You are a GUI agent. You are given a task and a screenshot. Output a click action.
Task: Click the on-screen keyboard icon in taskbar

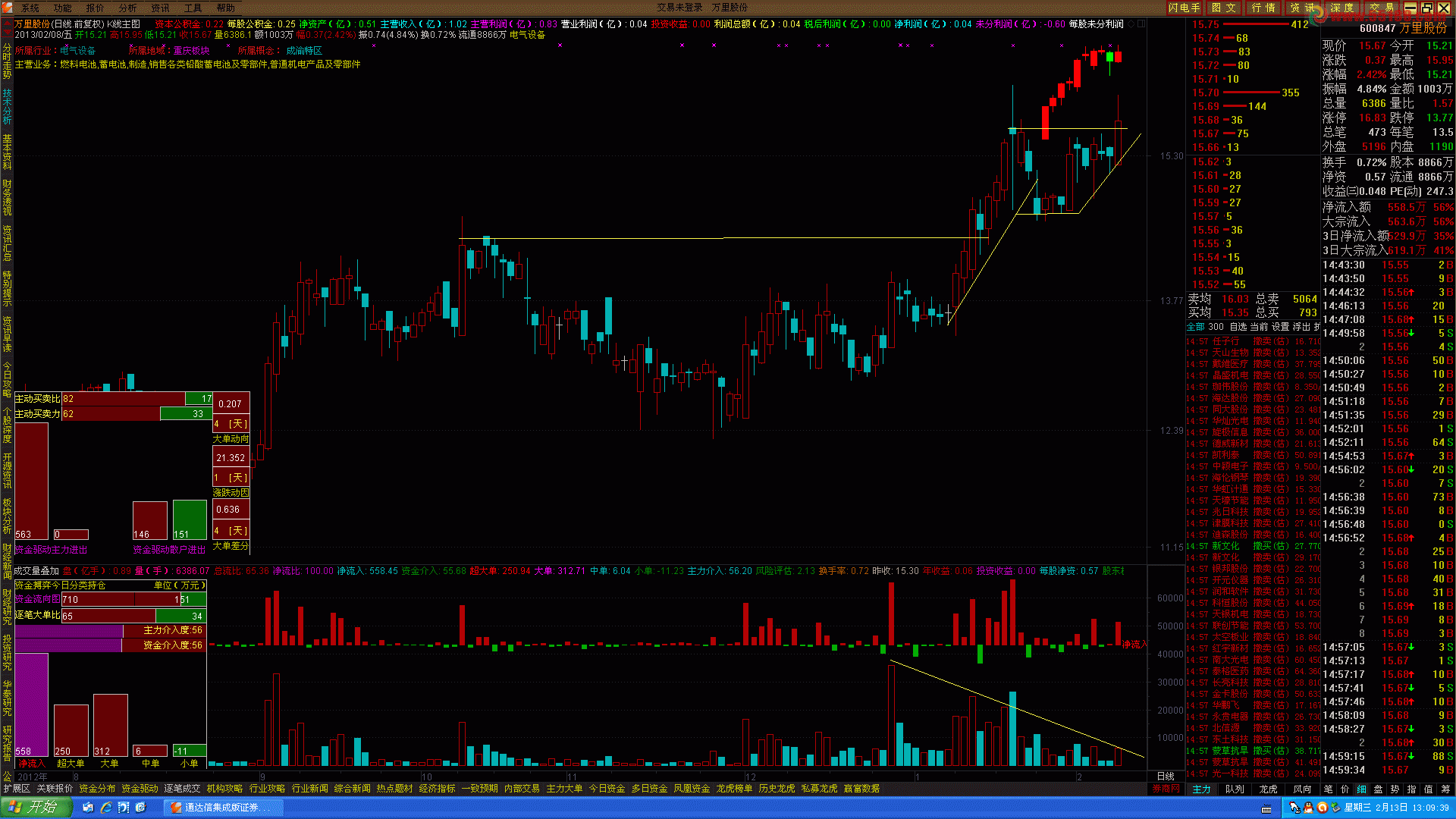1265,808
